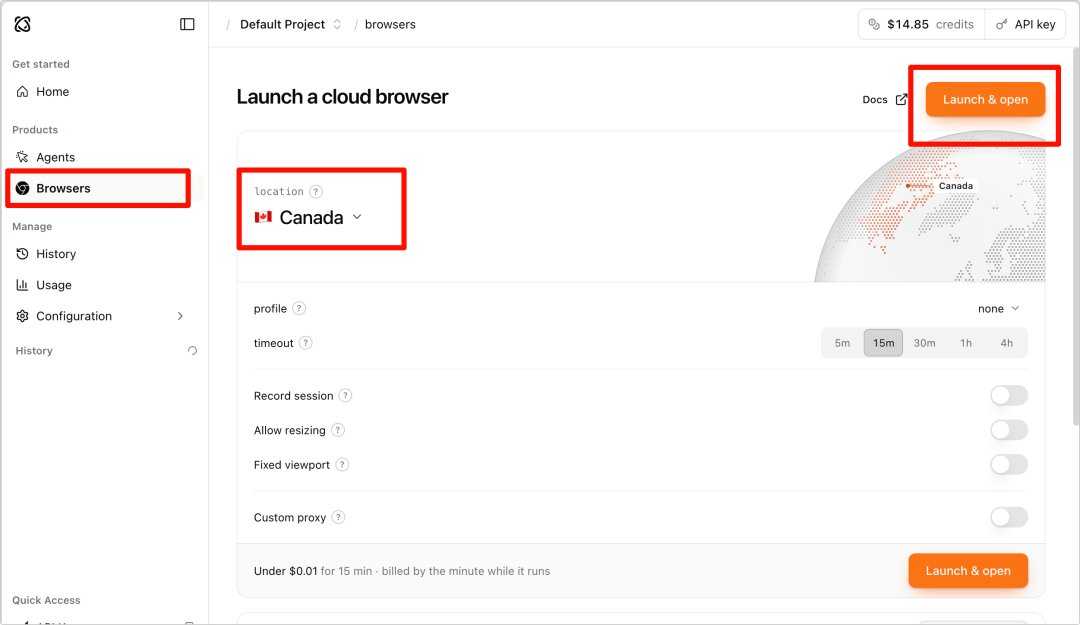Refresh the sidebar History list
Viewport: 1080px width, 625px height.
(192, 350)
